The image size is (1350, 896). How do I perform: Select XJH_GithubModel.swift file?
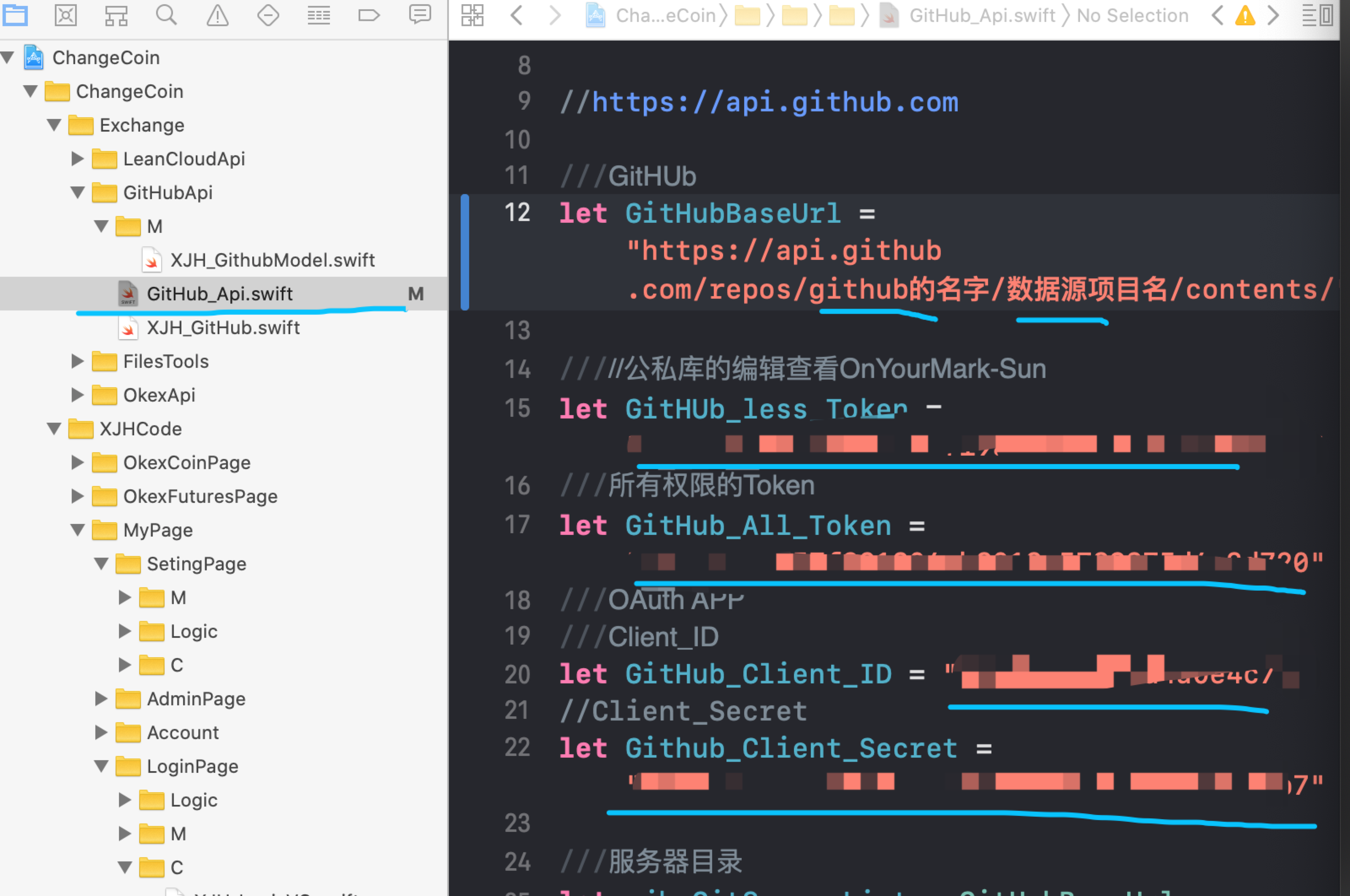pos(258,260)
